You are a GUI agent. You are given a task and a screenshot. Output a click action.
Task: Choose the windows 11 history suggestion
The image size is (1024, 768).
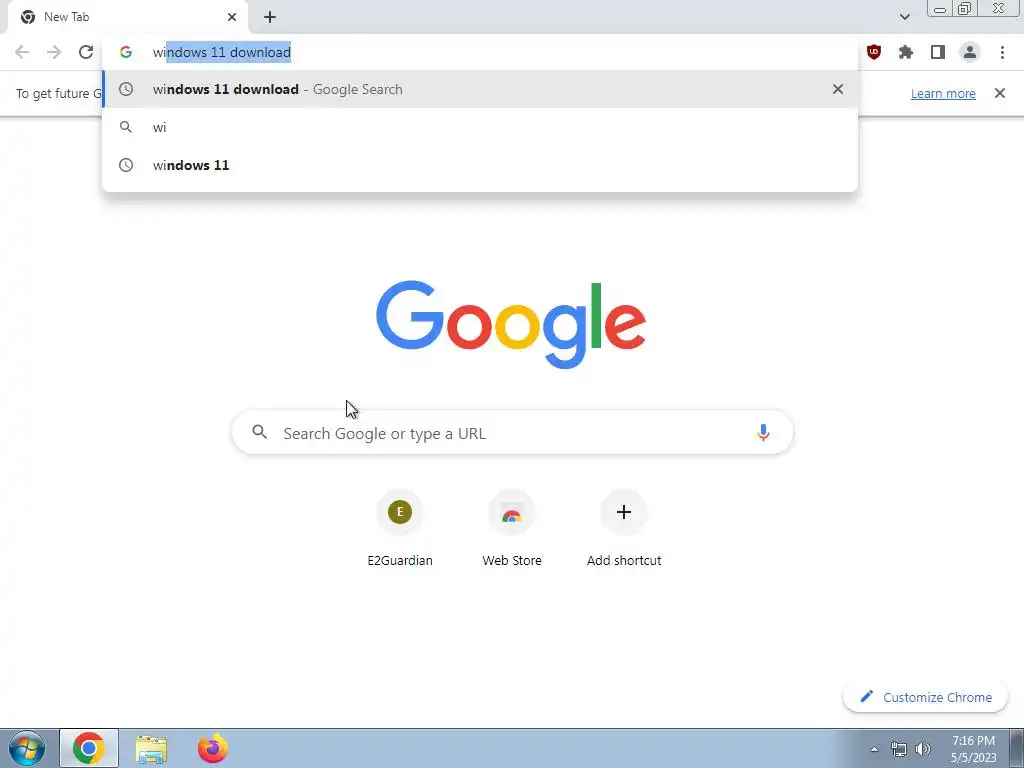480,165
